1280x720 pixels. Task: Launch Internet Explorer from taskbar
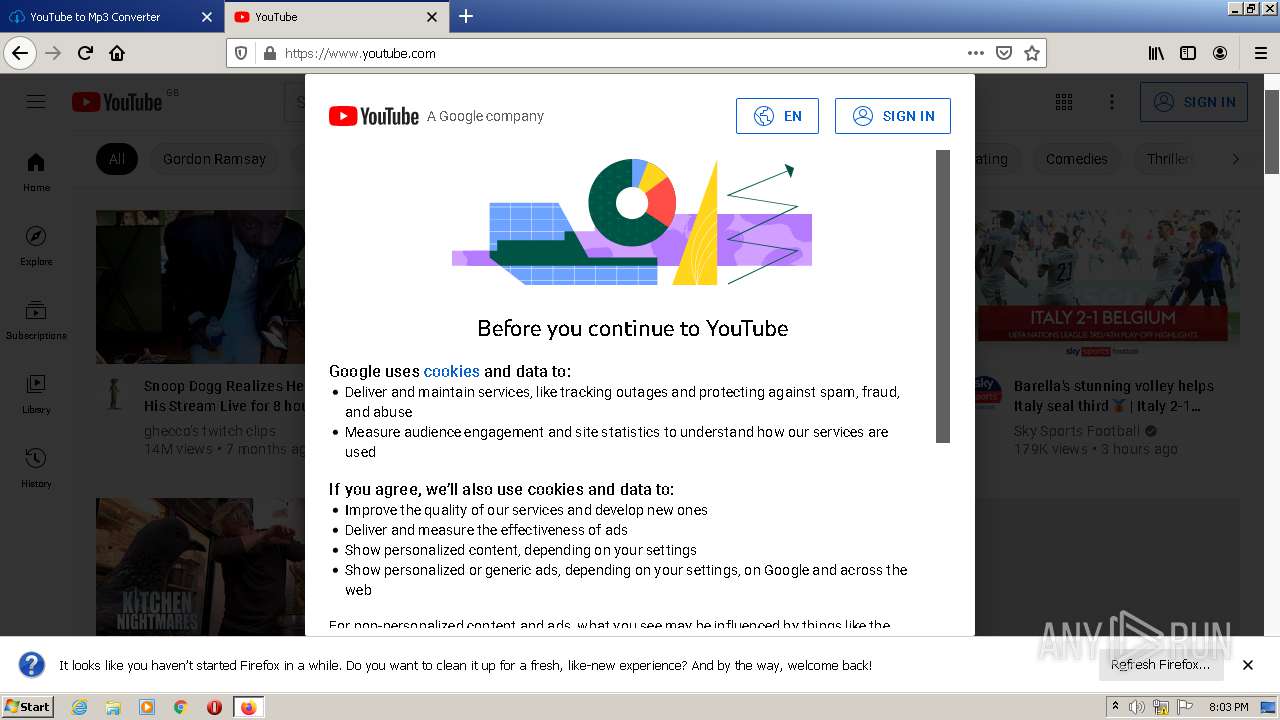point(79,707)
